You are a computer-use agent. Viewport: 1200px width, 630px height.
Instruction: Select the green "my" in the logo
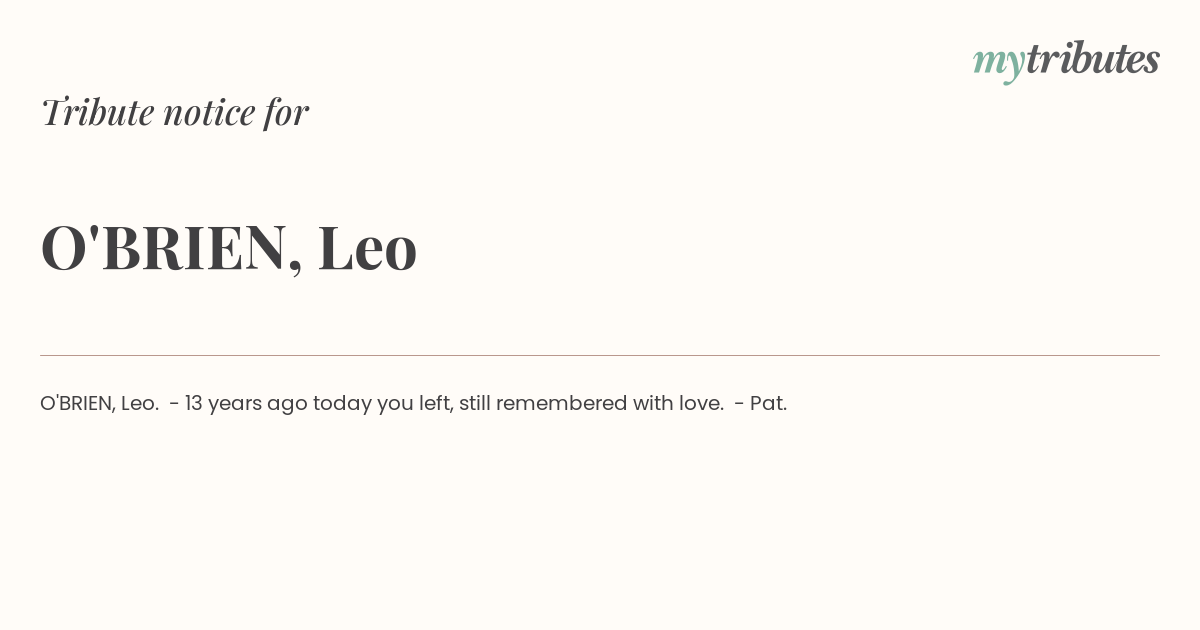click(999, 63)
